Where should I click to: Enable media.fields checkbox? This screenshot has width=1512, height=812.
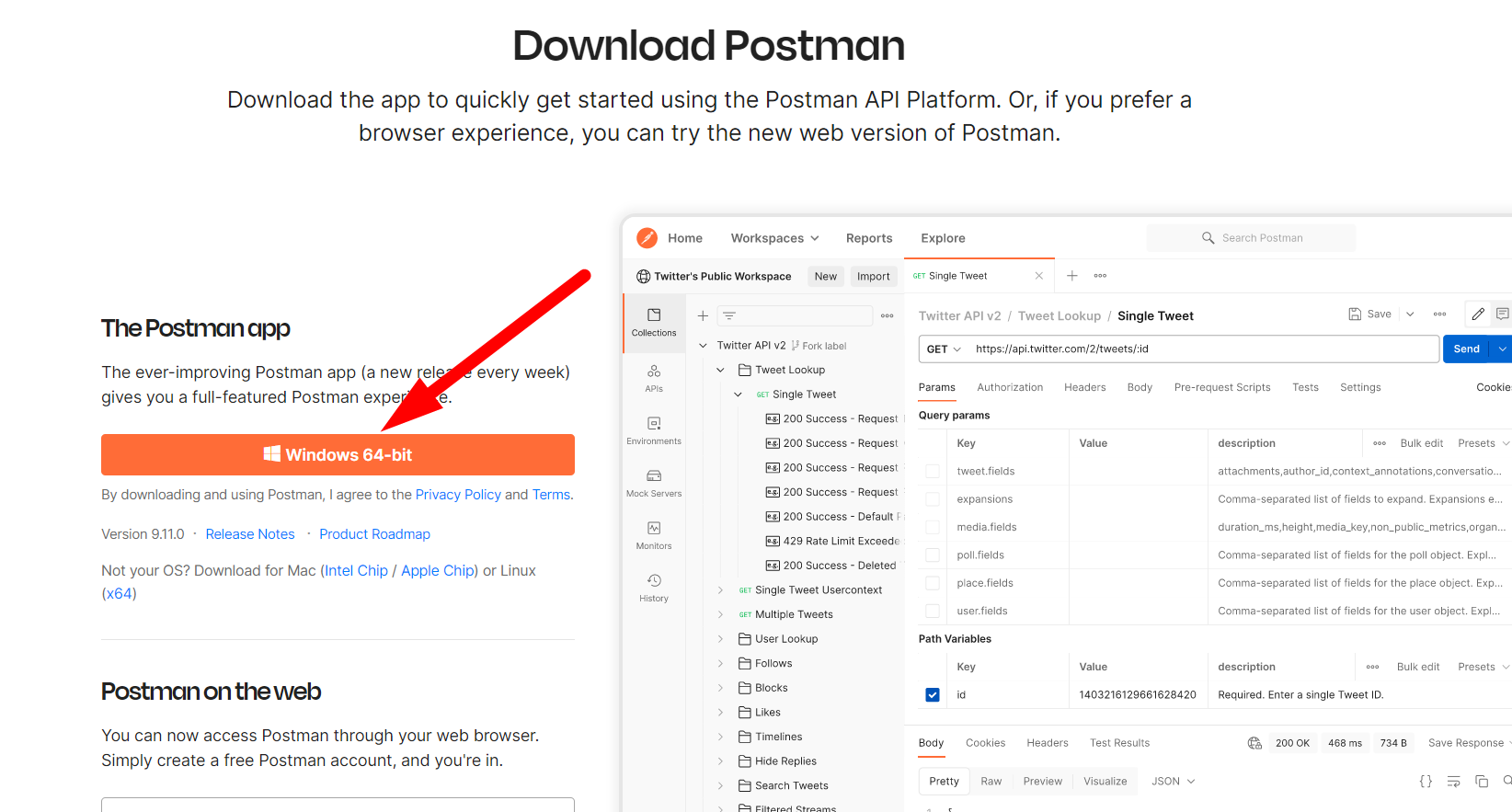coord(933,527)
